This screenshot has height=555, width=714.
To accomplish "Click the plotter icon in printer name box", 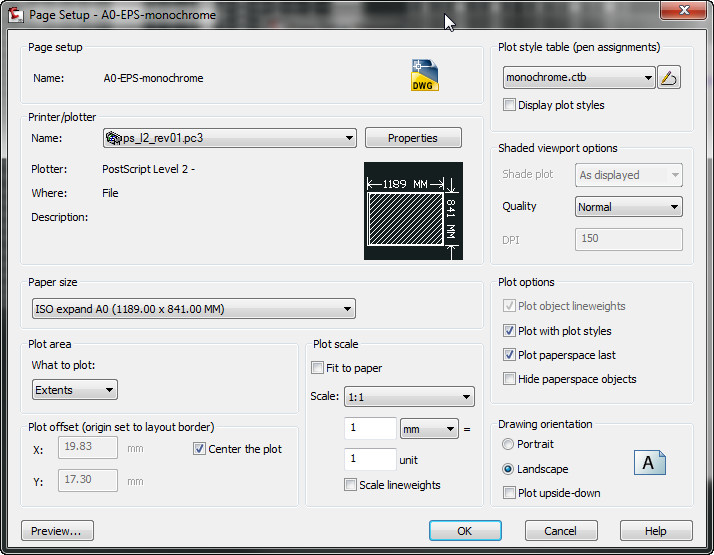I will [113, 138].
